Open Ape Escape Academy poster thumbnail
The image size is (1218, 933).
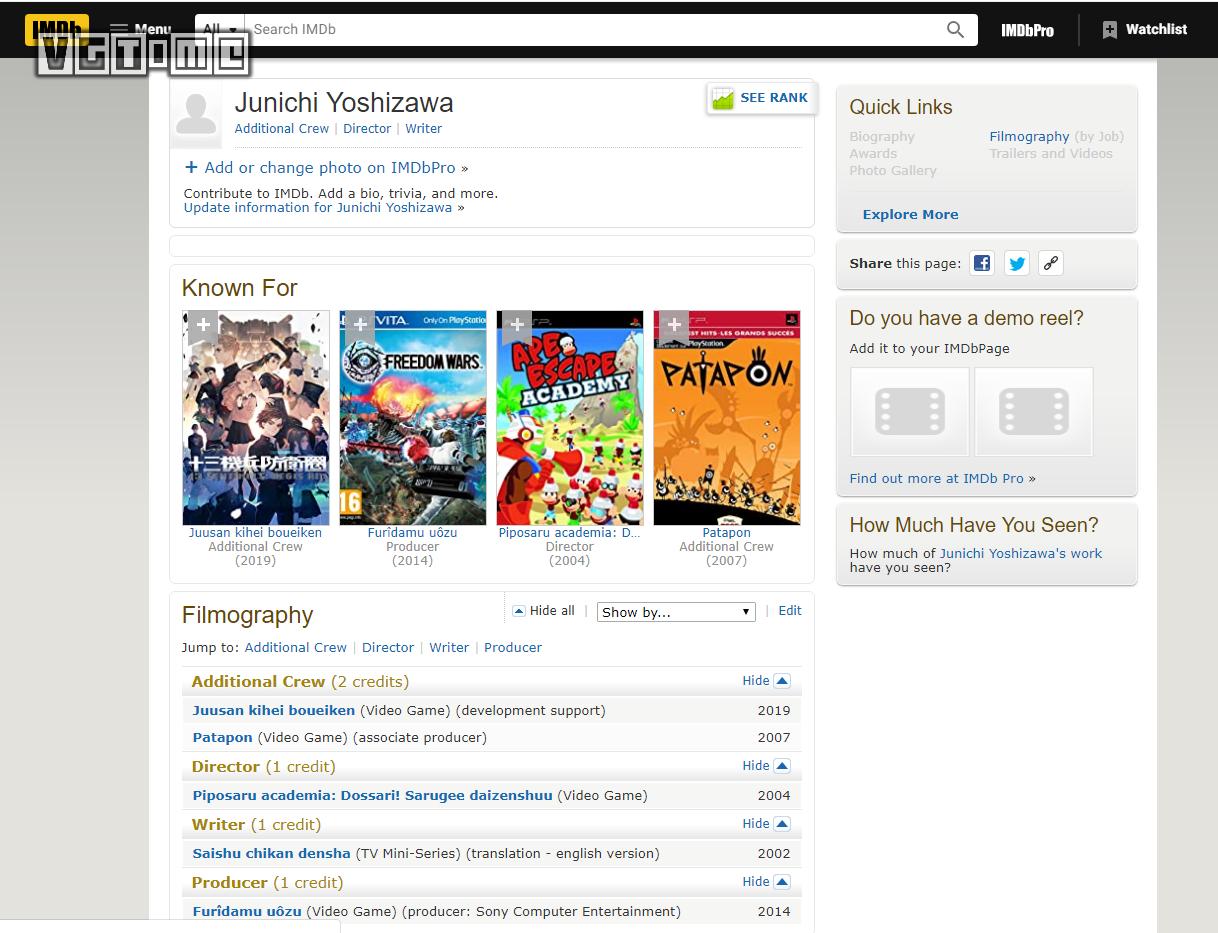(x=570, y=418)
